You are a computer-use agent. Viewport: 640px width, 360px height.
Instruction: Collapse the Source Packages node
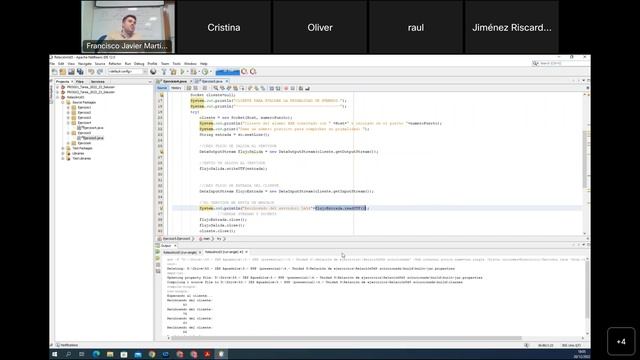click(x=63, y=102)
